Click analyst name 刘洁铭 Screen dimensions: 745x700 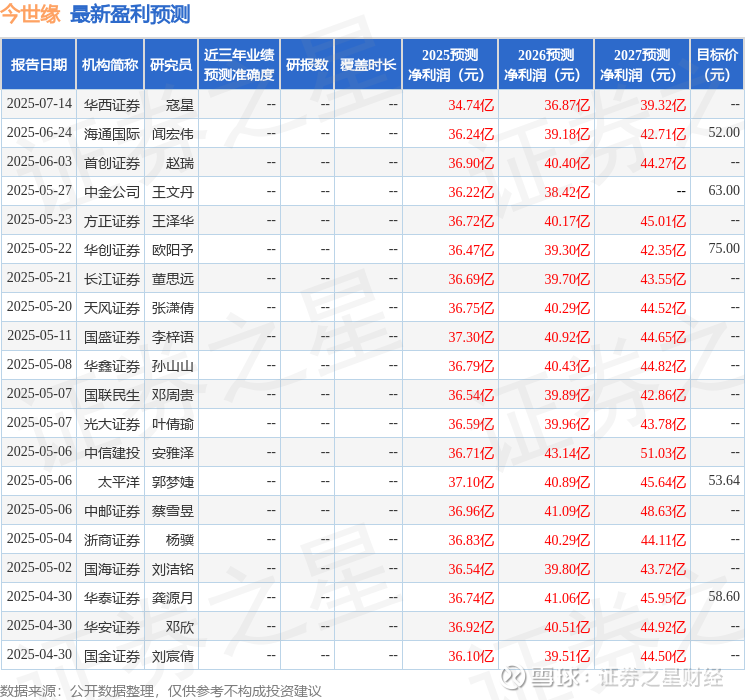173,569
